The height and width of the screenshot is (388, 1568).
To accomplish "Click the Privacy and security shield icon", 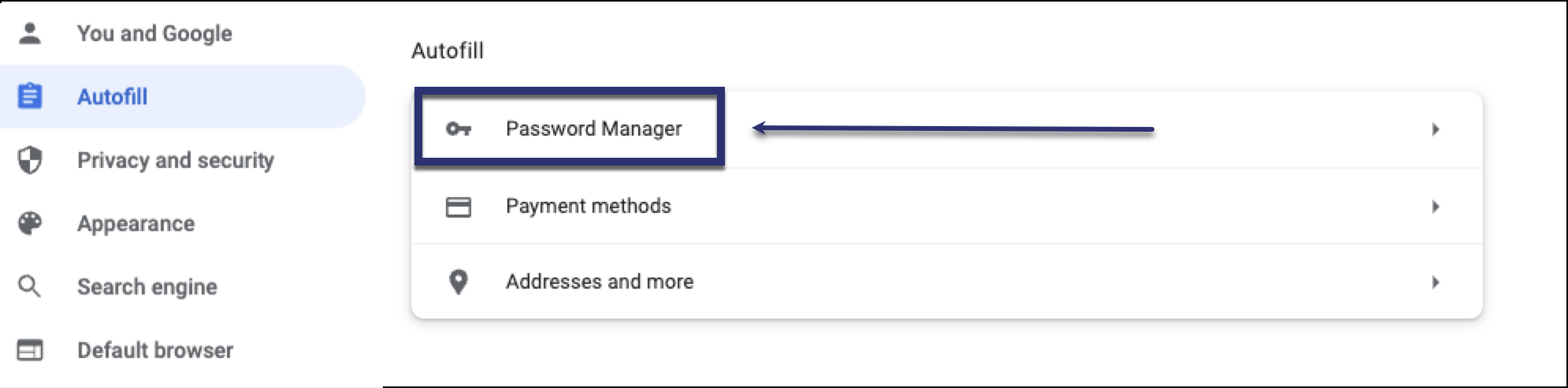I will coord(30,160).
